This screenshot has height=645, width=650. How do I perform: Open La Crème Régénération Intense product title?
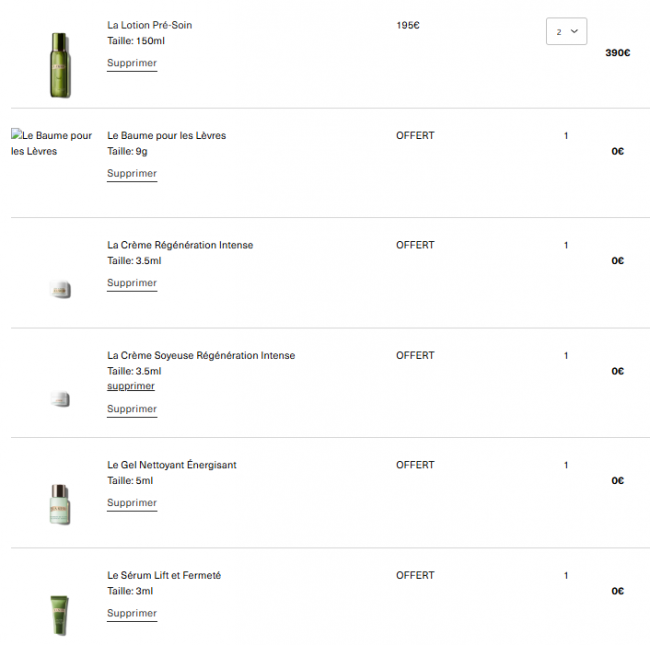(x=180, y=245)
